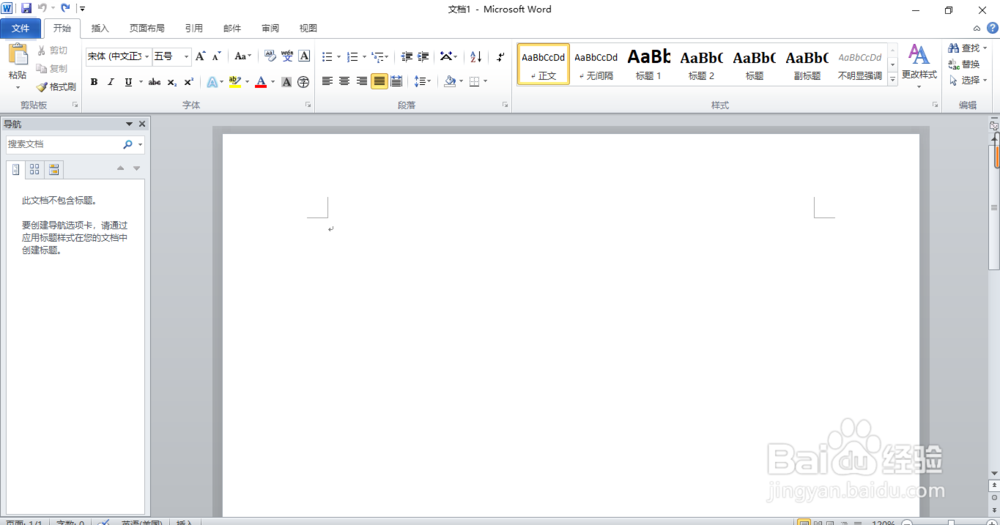Screen dimensions: 1000x525
Task: Apply character border icon
Action: coord(304,56)
